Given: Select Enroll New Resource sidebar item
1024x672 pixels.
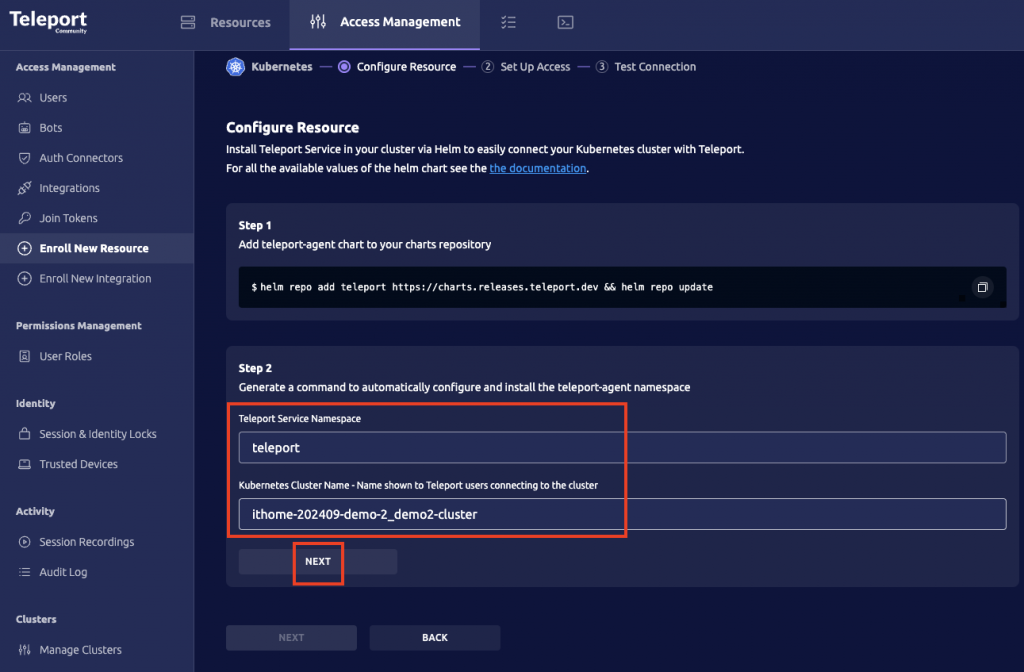Looking at the screenshot, I should [97, 248].
